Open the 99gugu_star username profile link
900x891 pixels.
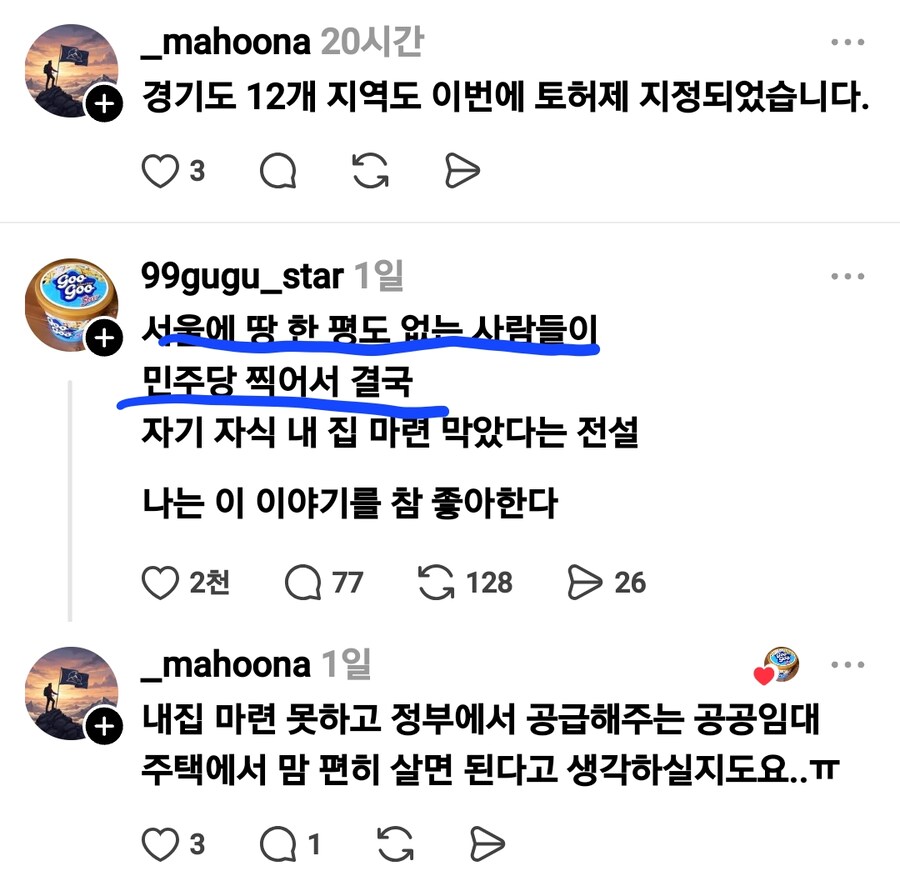[242, 277]
